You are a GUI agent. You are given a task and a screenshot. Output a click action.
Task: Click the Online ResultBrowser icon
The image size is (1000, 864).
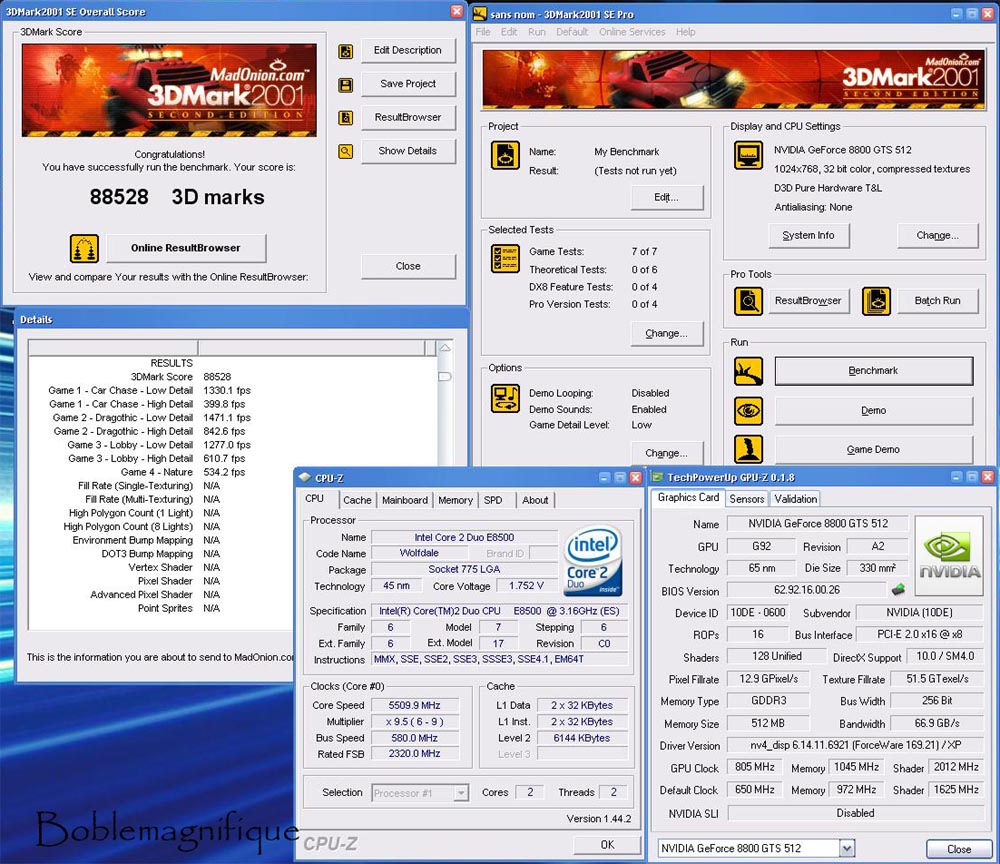point(84,249)
